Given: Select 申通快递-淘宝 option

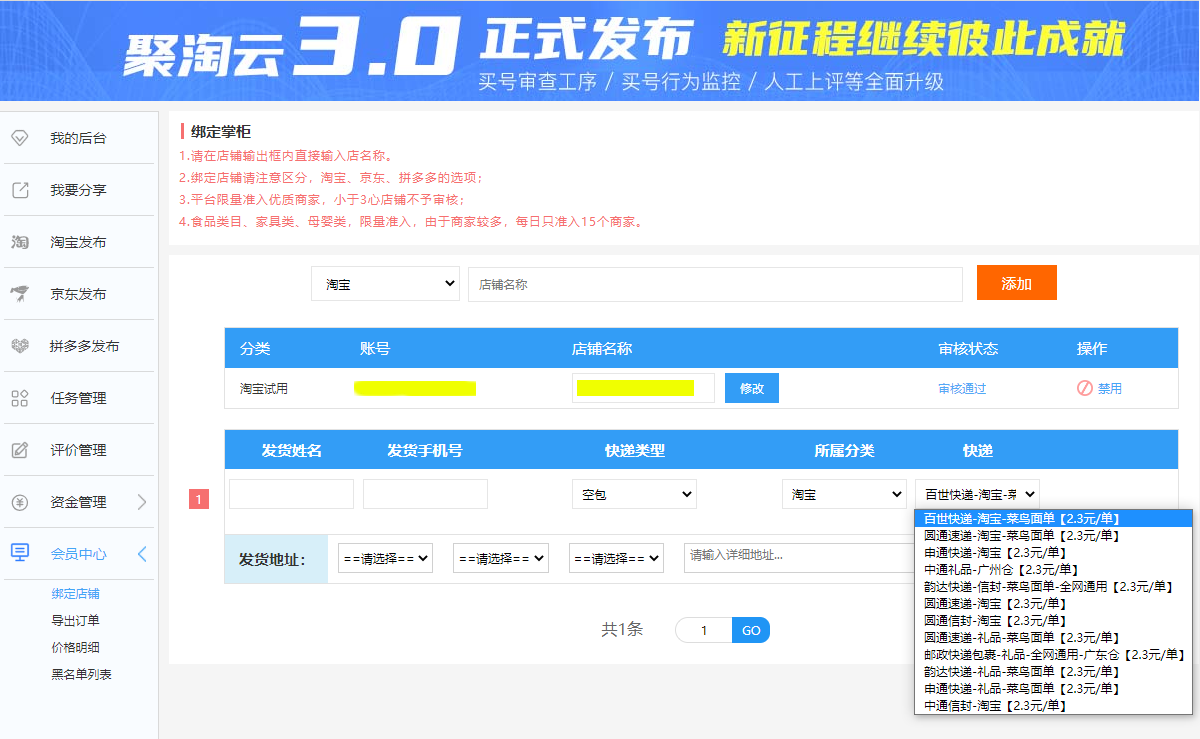Looking at the screenshot, I should pos(1053,553).
